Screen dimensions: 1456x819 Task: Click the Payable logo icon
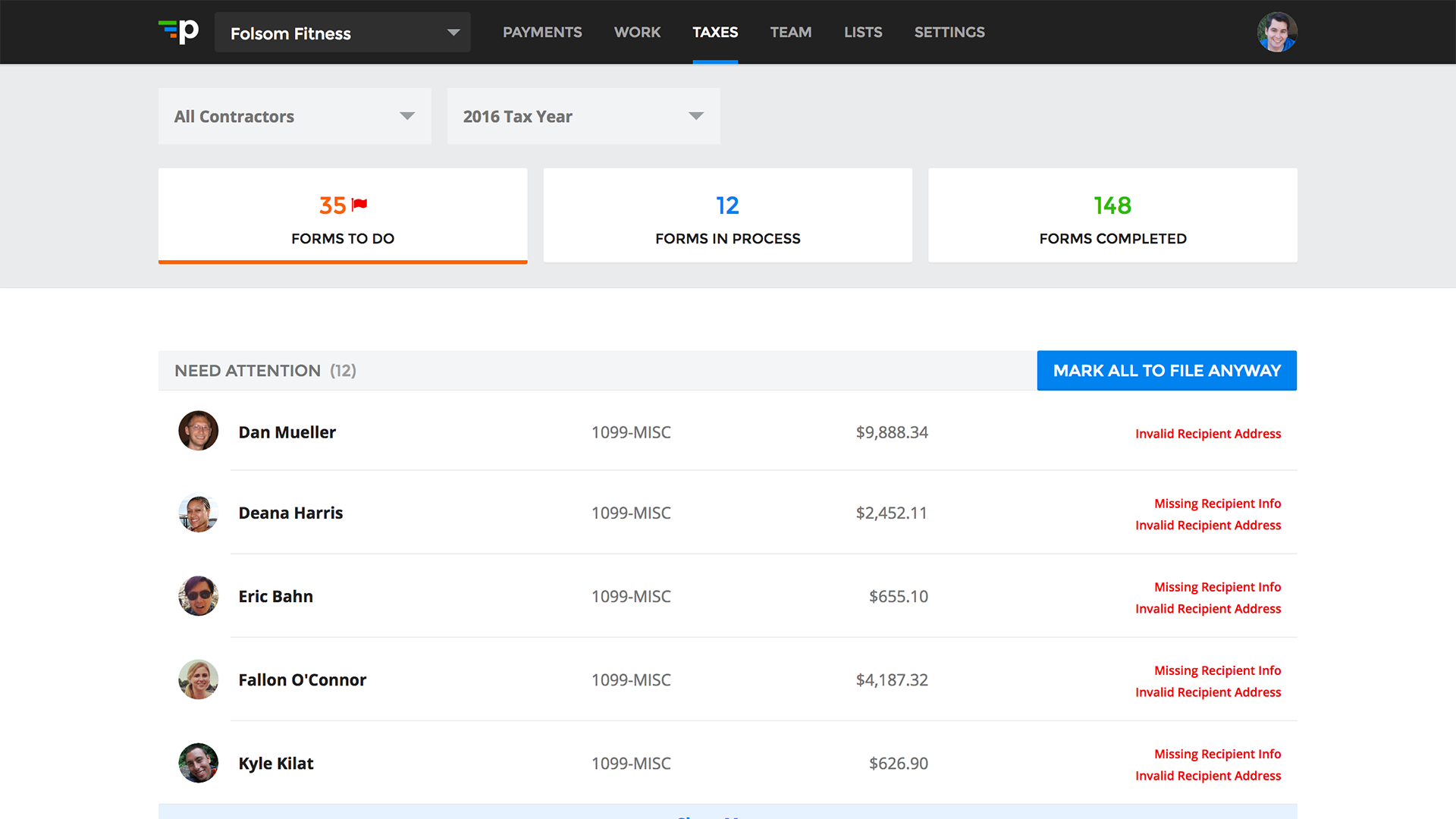(179, 32)
